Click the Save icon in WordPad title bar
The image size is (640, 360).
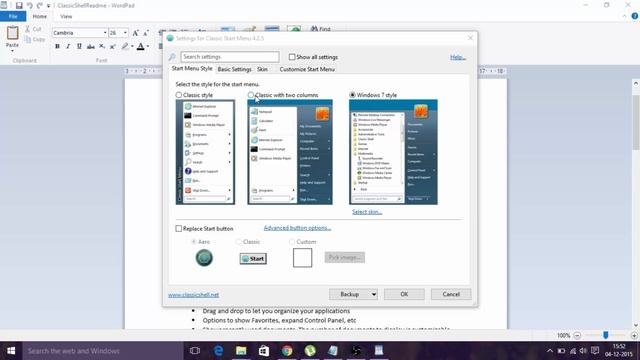tap(19, 6)
